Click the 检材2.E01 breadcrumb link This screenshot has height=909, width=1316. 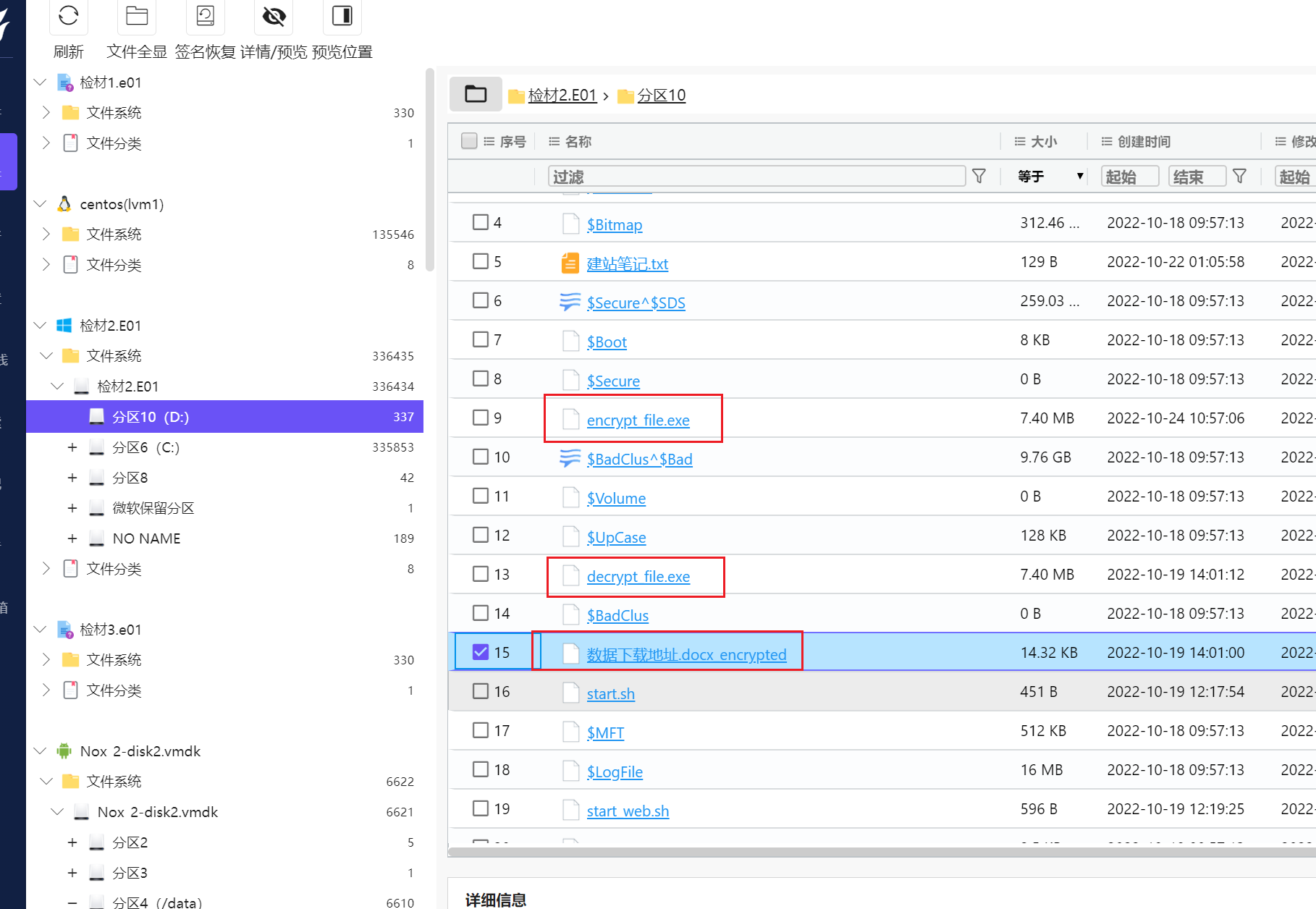pyautogui.click(x=562, y=96)
